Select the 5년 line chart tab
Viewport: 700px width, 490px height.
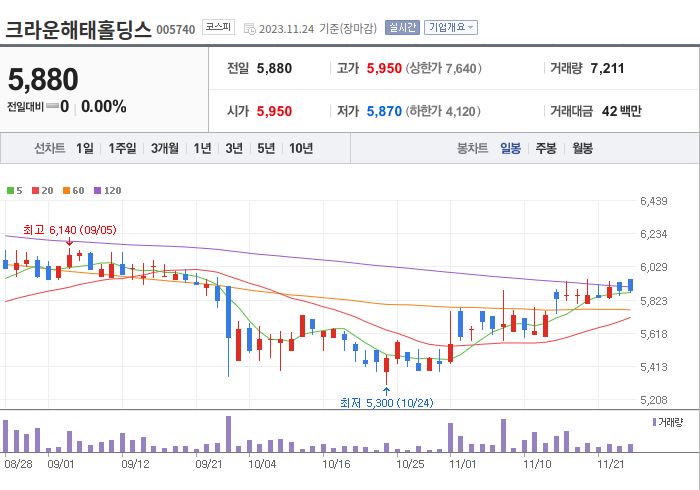[266, 148]
